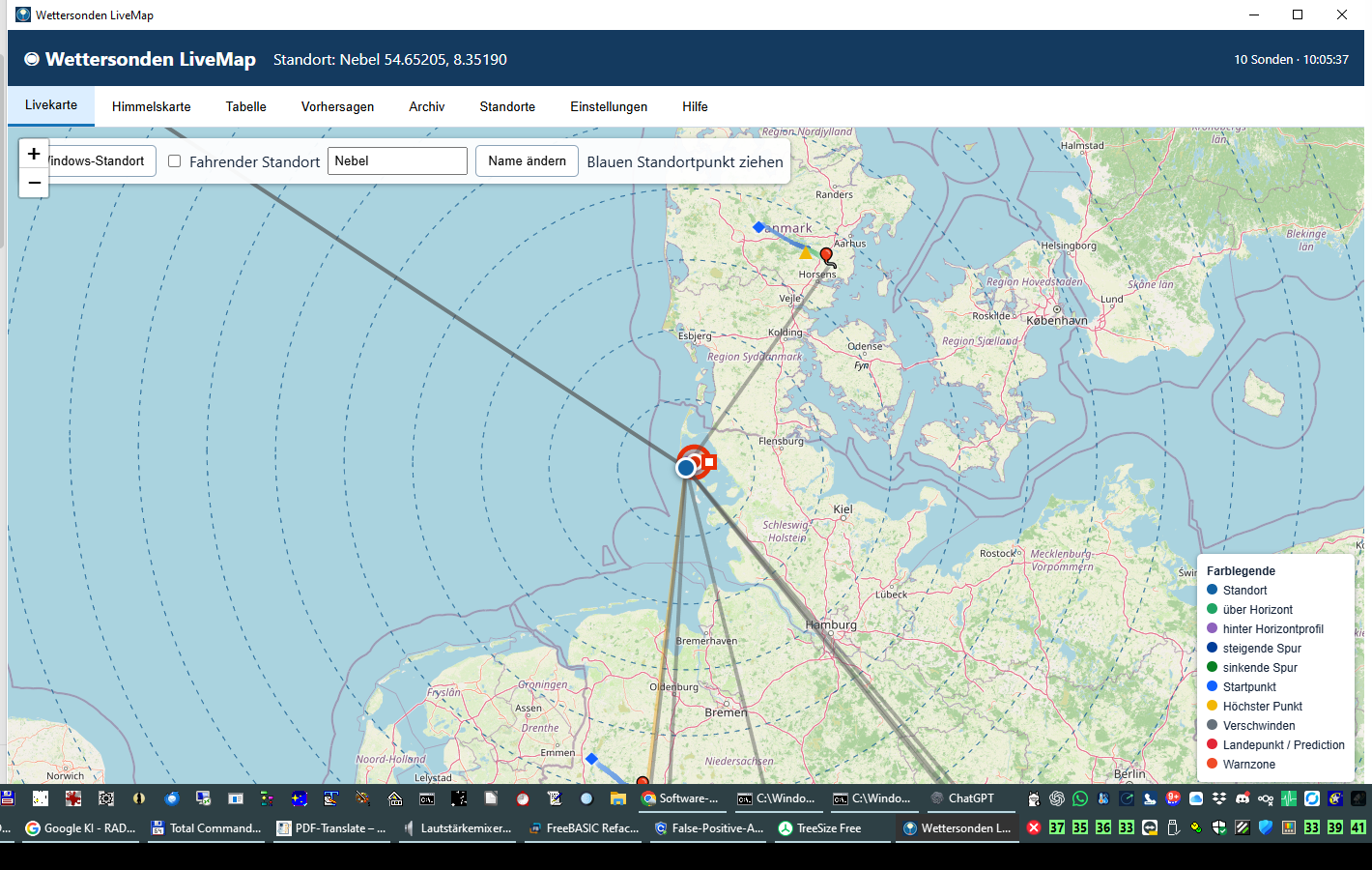This screenshot has height=870, width=1372.
Task: Select the red square sonde marker near Standort
Action: coord(709,462)
